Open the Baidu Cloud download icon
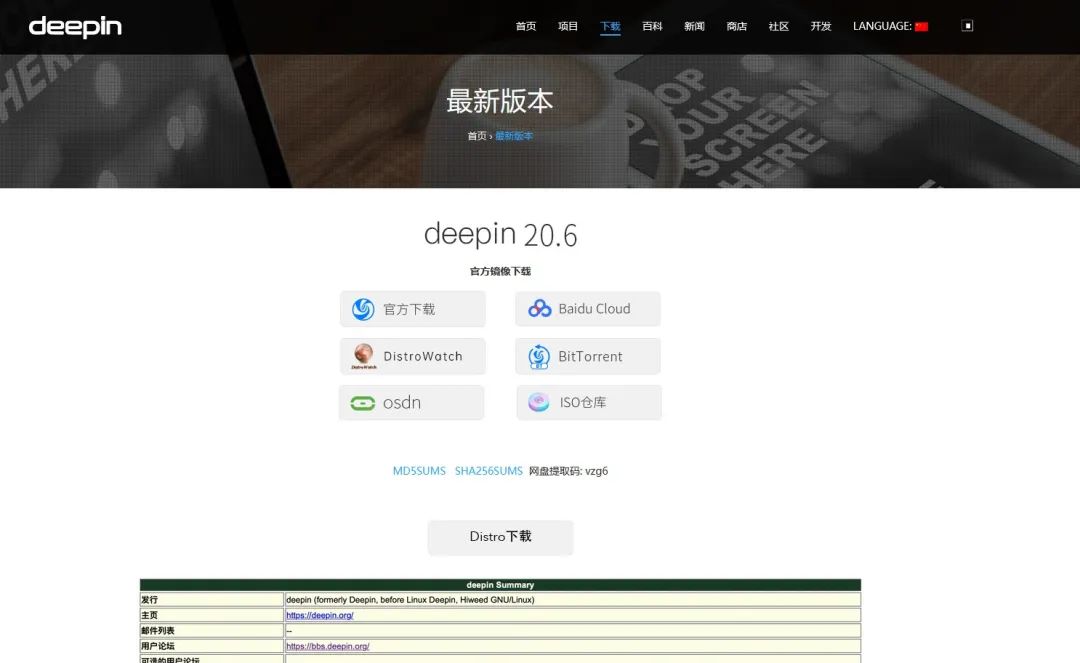 point(540,309)
